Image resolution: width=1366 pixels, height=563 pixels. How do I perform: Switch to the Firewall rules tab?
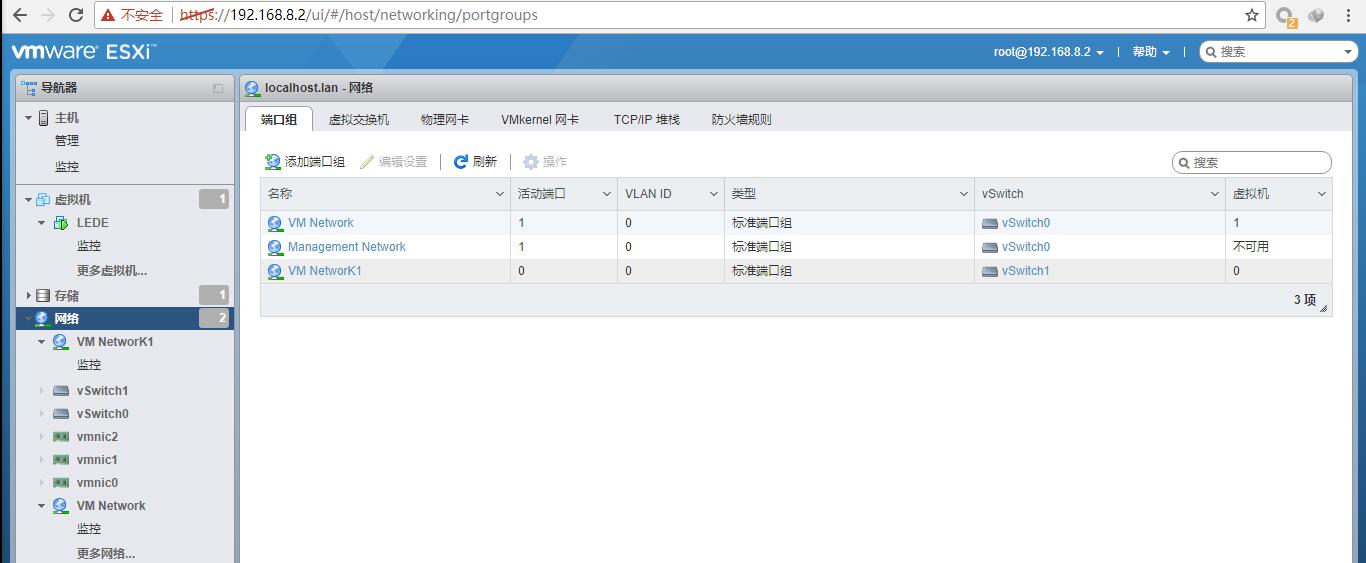(x=742, y=119)
